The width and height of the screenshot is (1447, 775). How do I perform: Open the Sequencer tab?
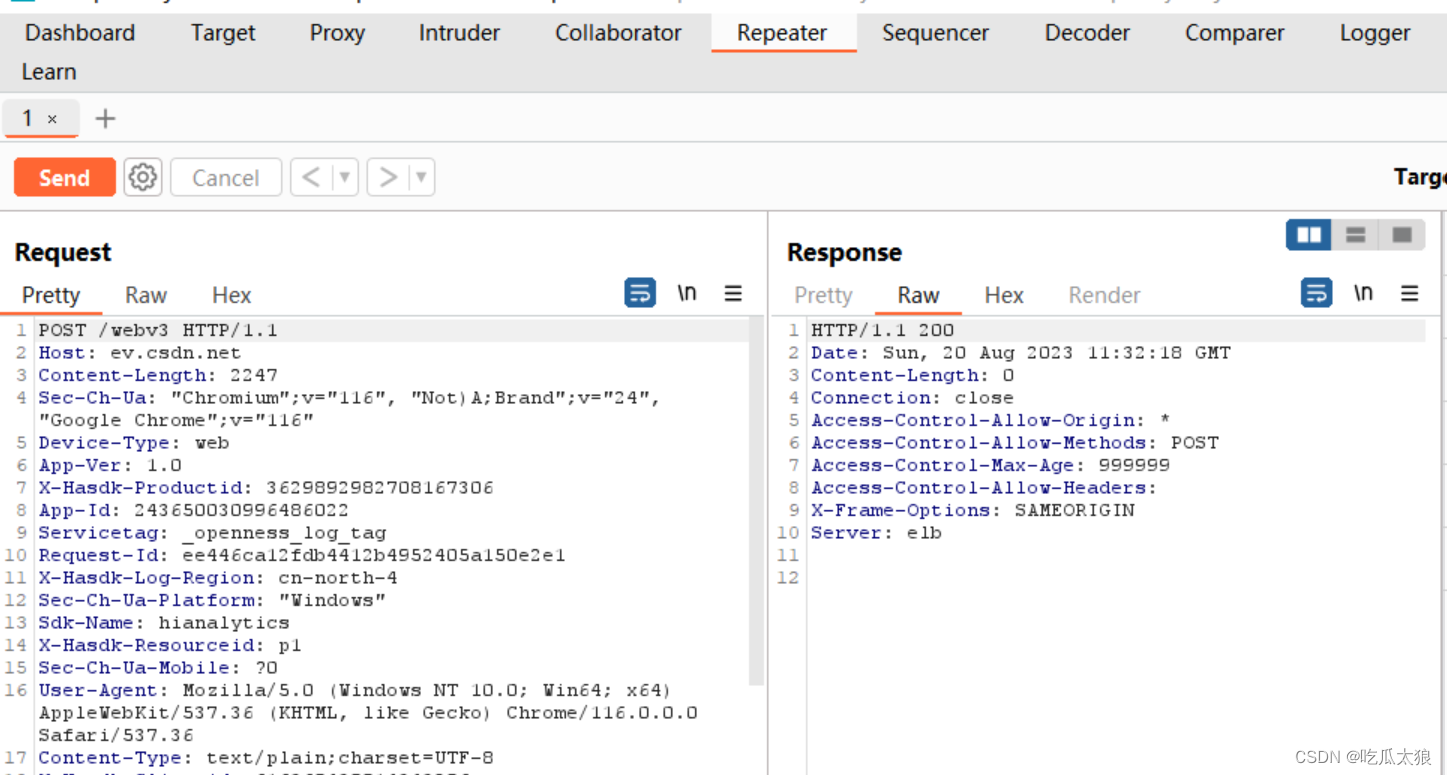(x=935, y=33)
